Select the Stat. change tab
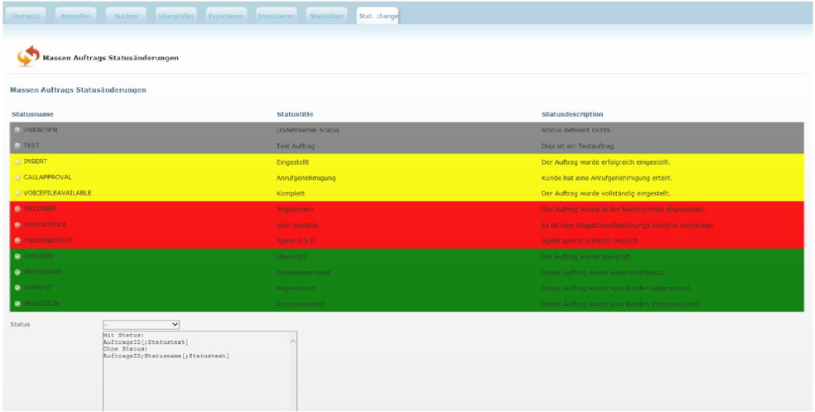The height and width of the screenshot is (412, 815). (377, 17)
